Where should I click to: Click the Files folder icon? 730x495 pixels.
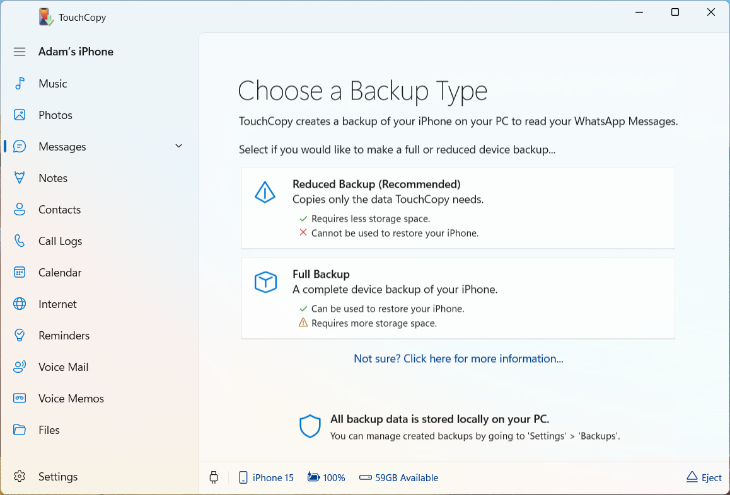[20, 429]
